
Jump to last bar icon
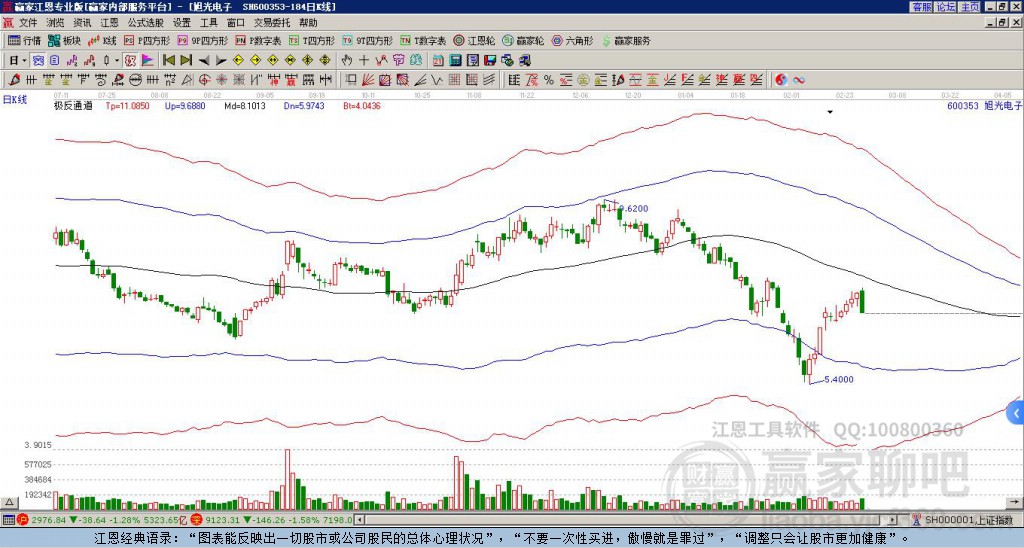click(186, 61)
